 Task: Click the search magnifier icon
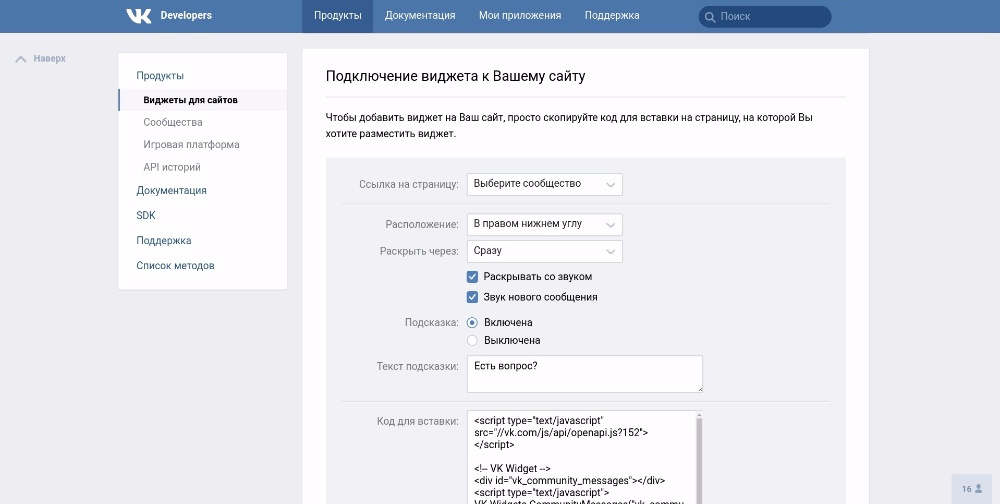coord(710,17)
